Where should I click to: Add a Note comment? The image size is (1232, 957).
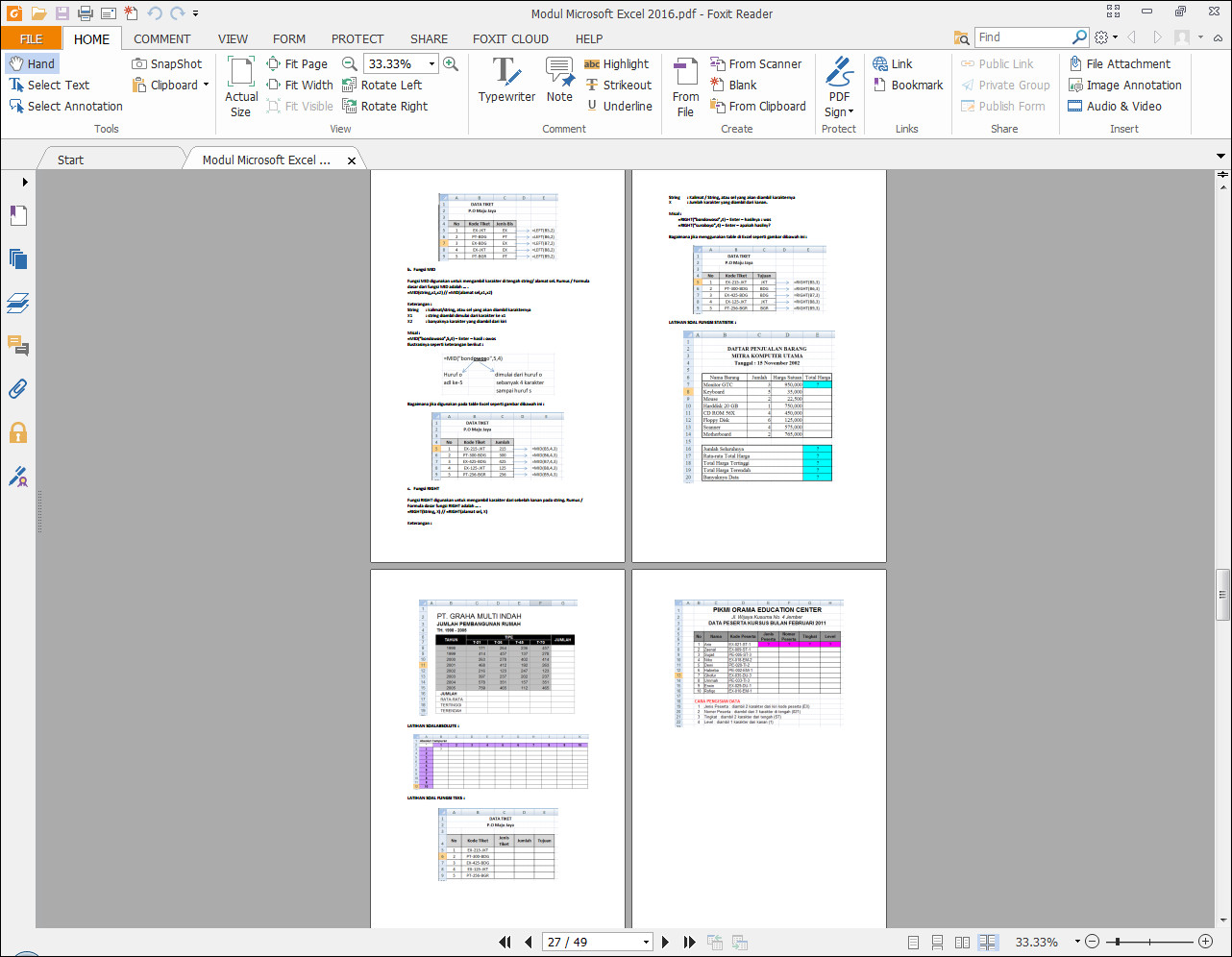[559, 80]
